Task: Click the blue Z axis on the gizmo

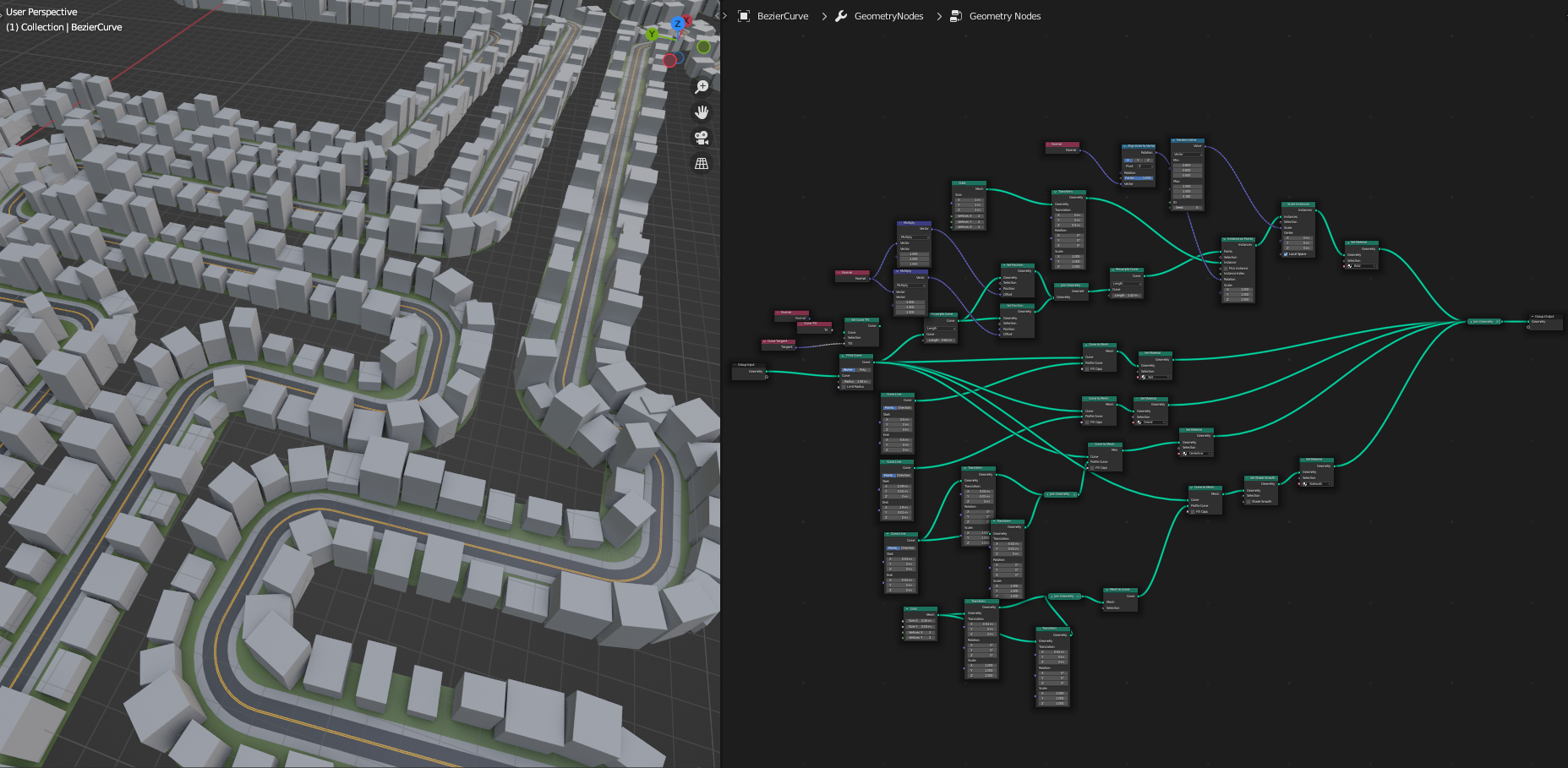Action: 677,24
